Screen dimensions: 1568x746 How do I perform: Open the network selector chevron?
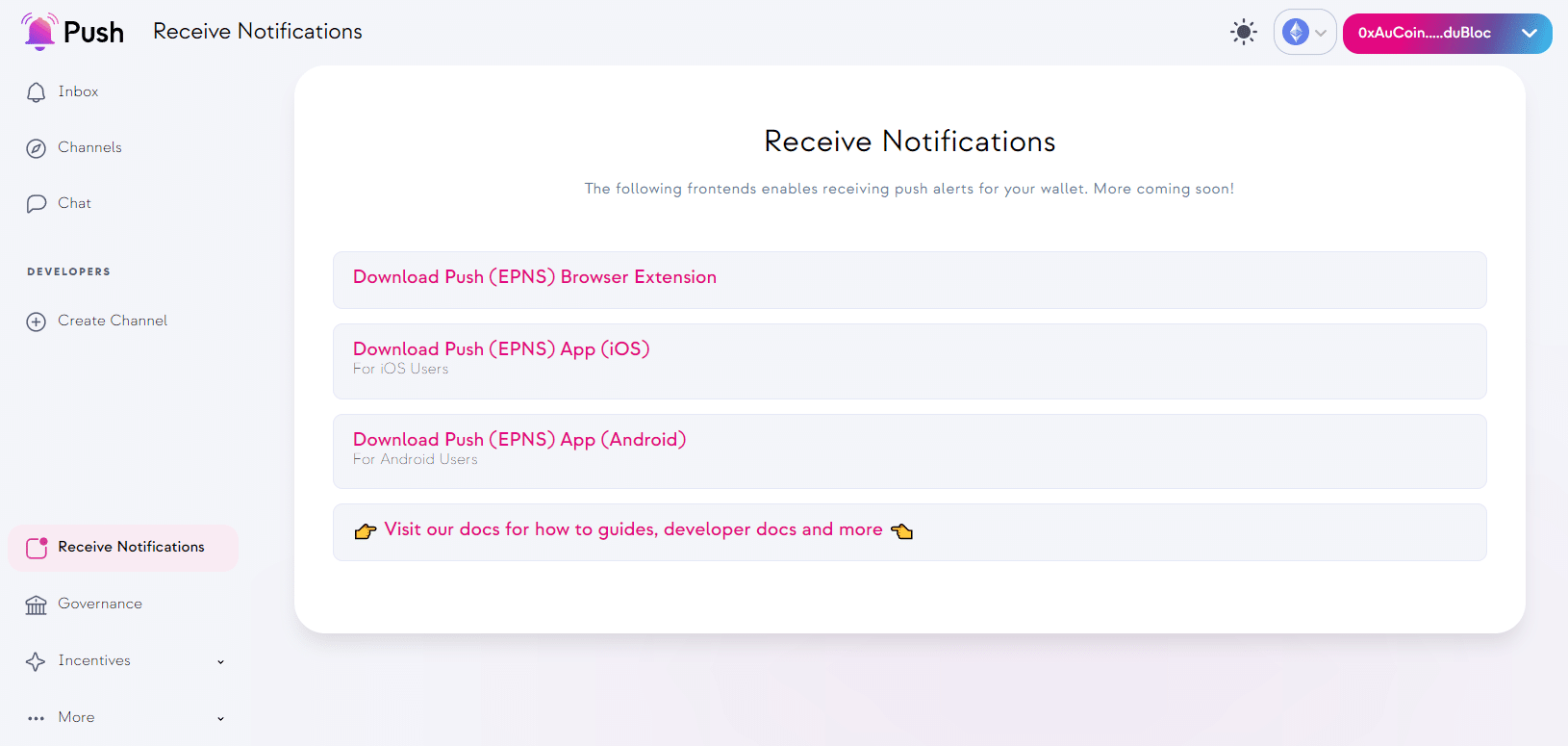(1321, 33)
